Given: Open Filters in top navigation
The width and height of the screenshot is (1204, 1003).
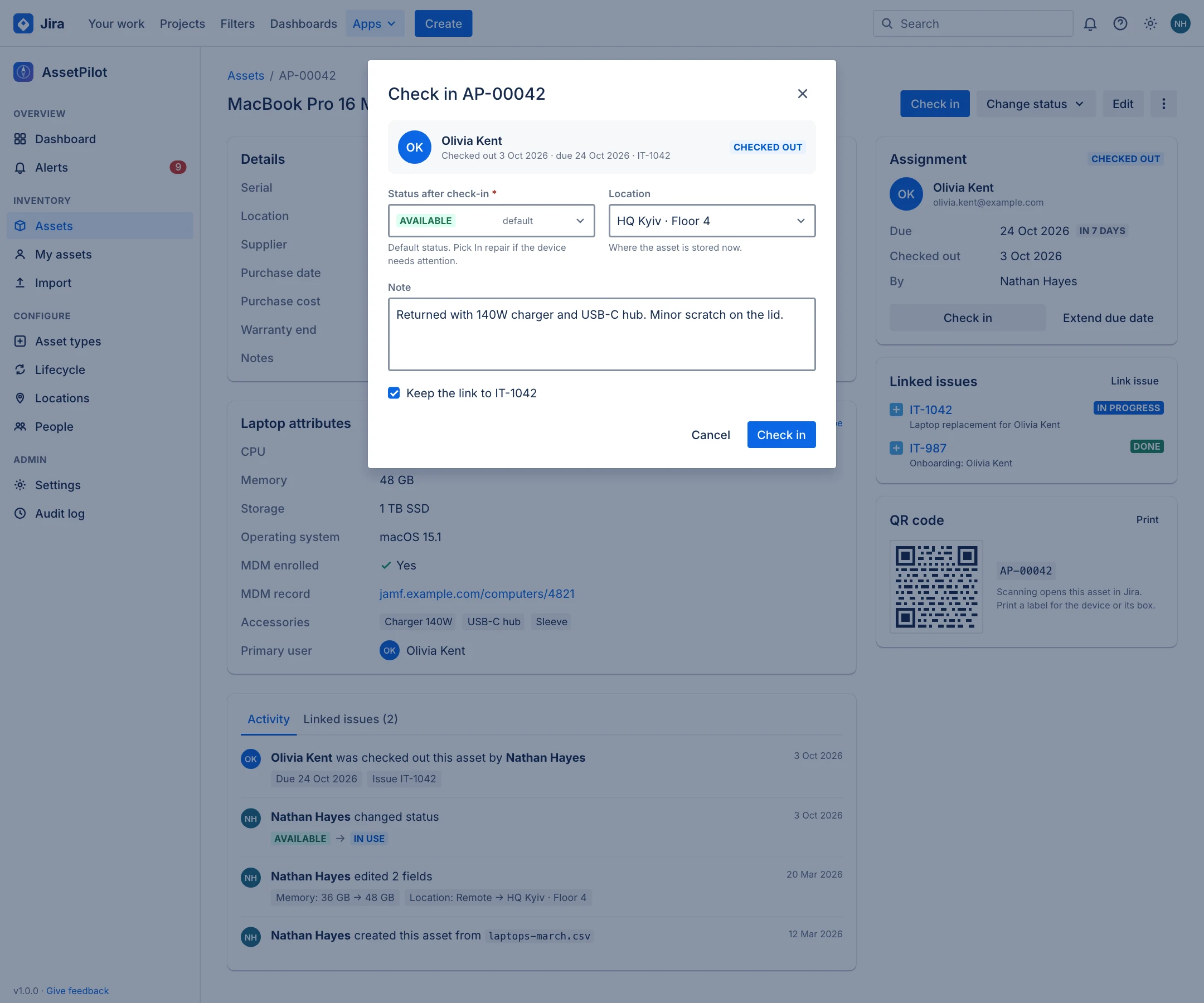Looking at the screenshot, I should tap(237, 23).
